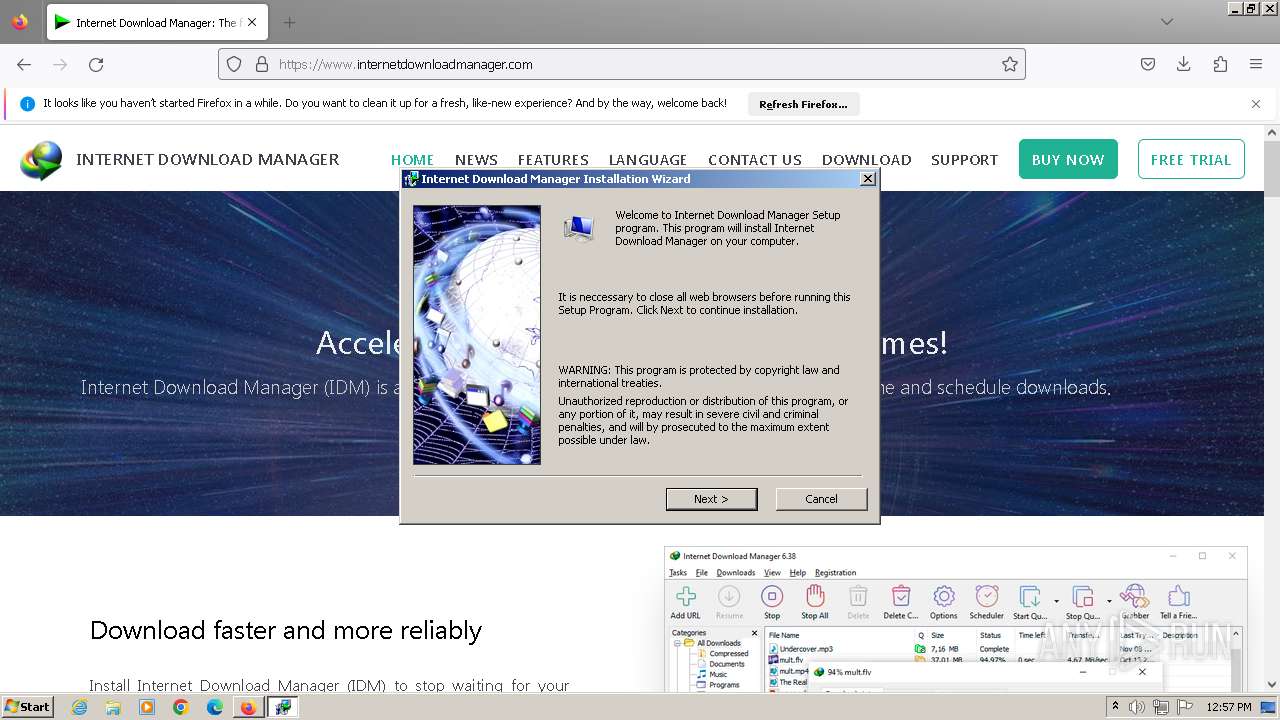Launch Google Chrome from taskbar
This screenshot has height=720, width=1280.
tap(181, 707)
